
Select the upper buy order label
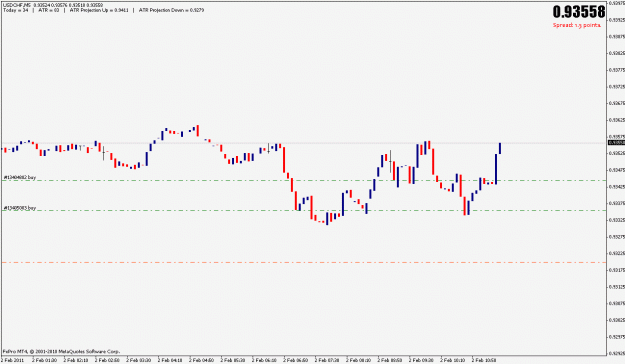[20, 177]
